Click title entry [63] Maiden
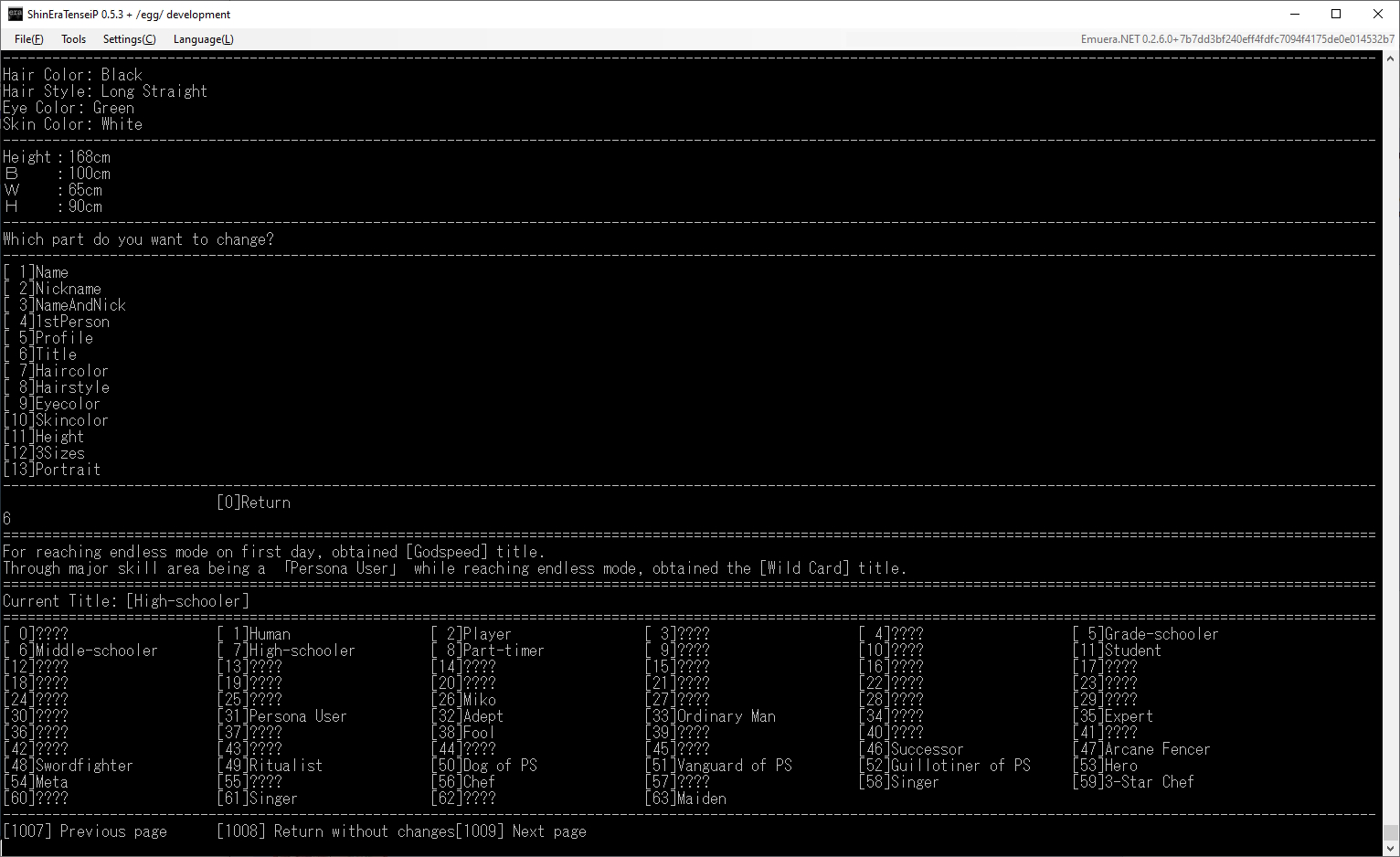This screenshot has height=857, width=1400. pyautogui.click(x=685, y=799)
